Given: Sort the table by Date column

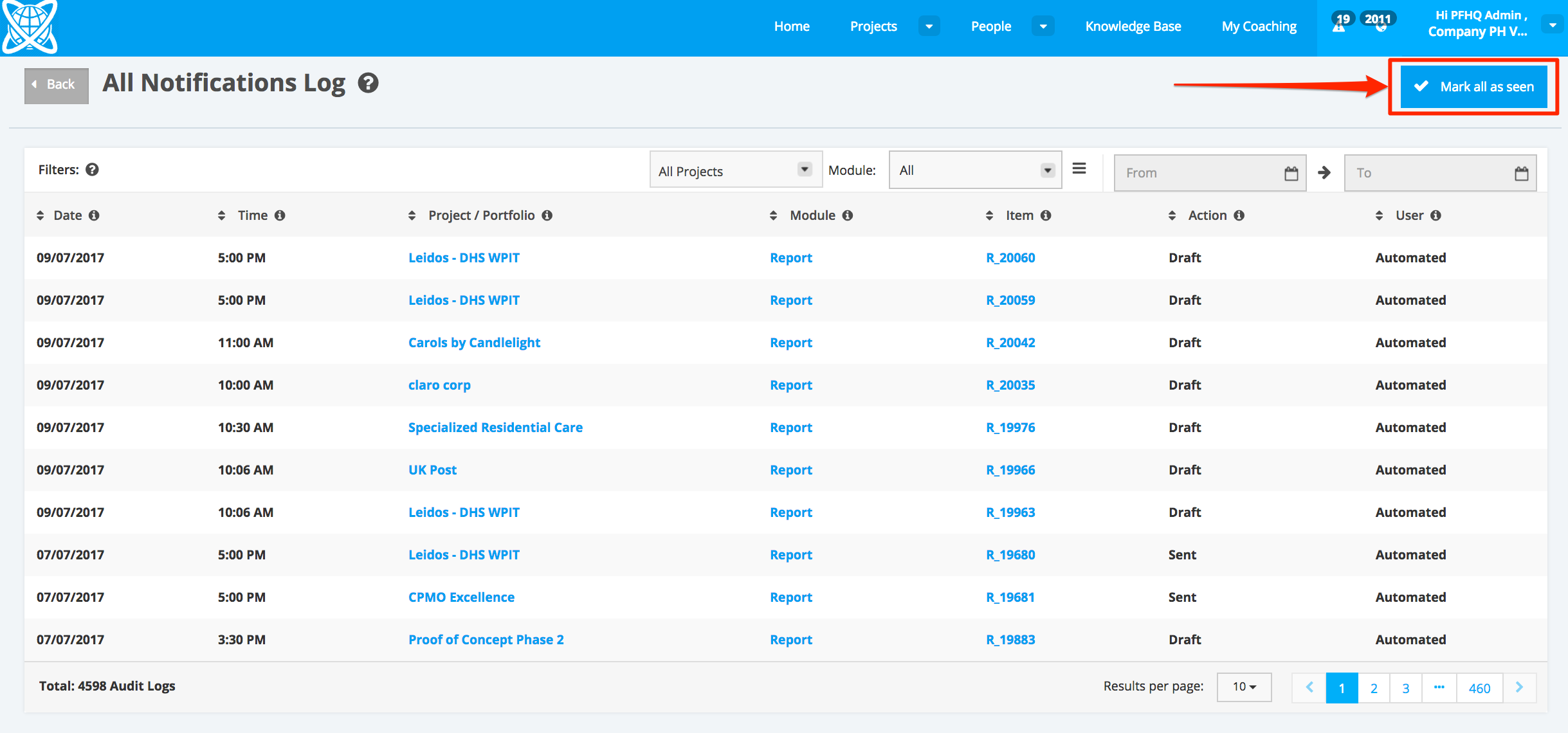Looking at the screenshot, I should 41,215.
